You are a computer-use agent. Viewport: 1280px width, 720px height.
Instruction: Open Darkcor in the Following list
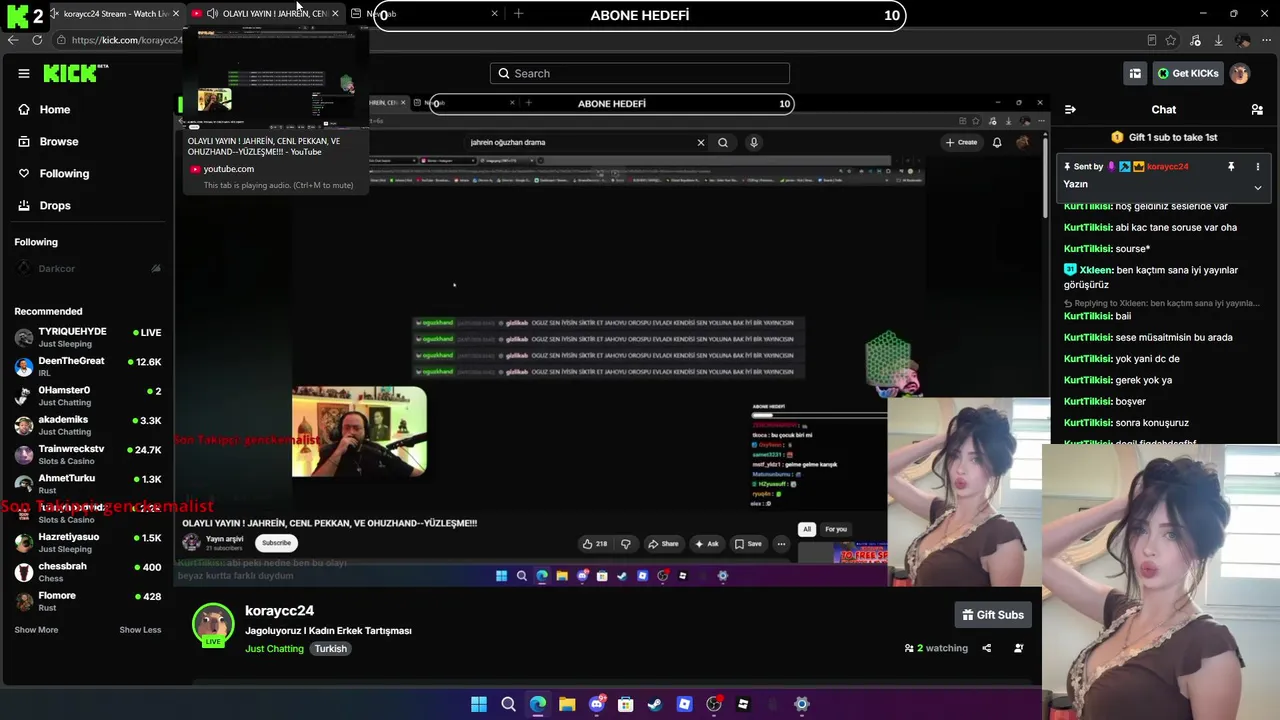88,268
